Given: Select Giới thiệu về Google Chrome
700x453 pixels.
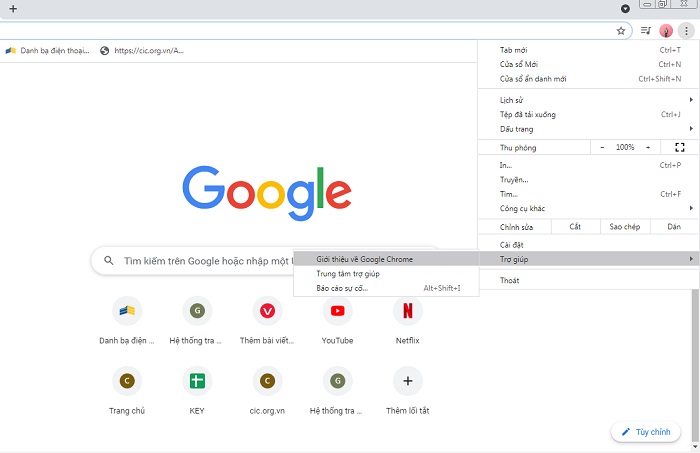Looking at the screenshot, I should coord(364,259).
